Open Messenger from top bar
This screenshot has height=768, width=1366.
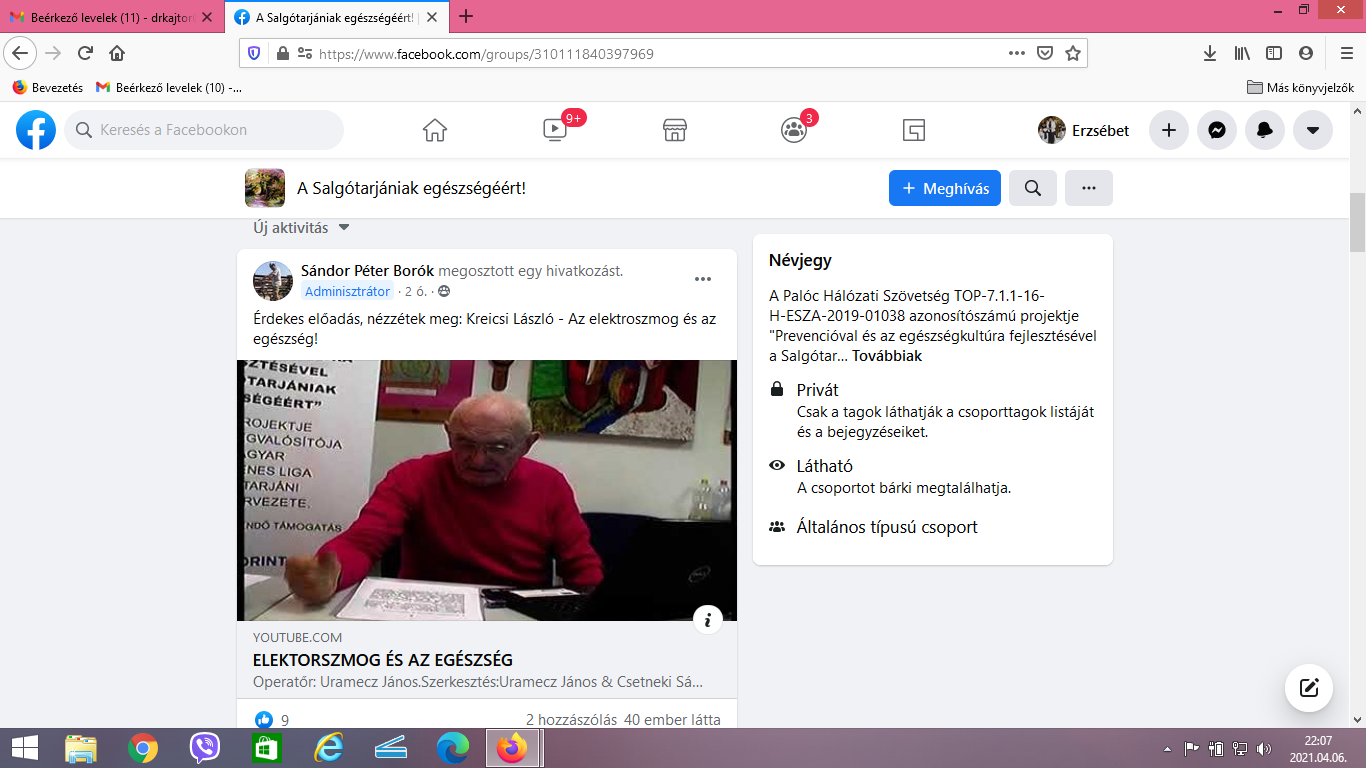click(1217, 130)
